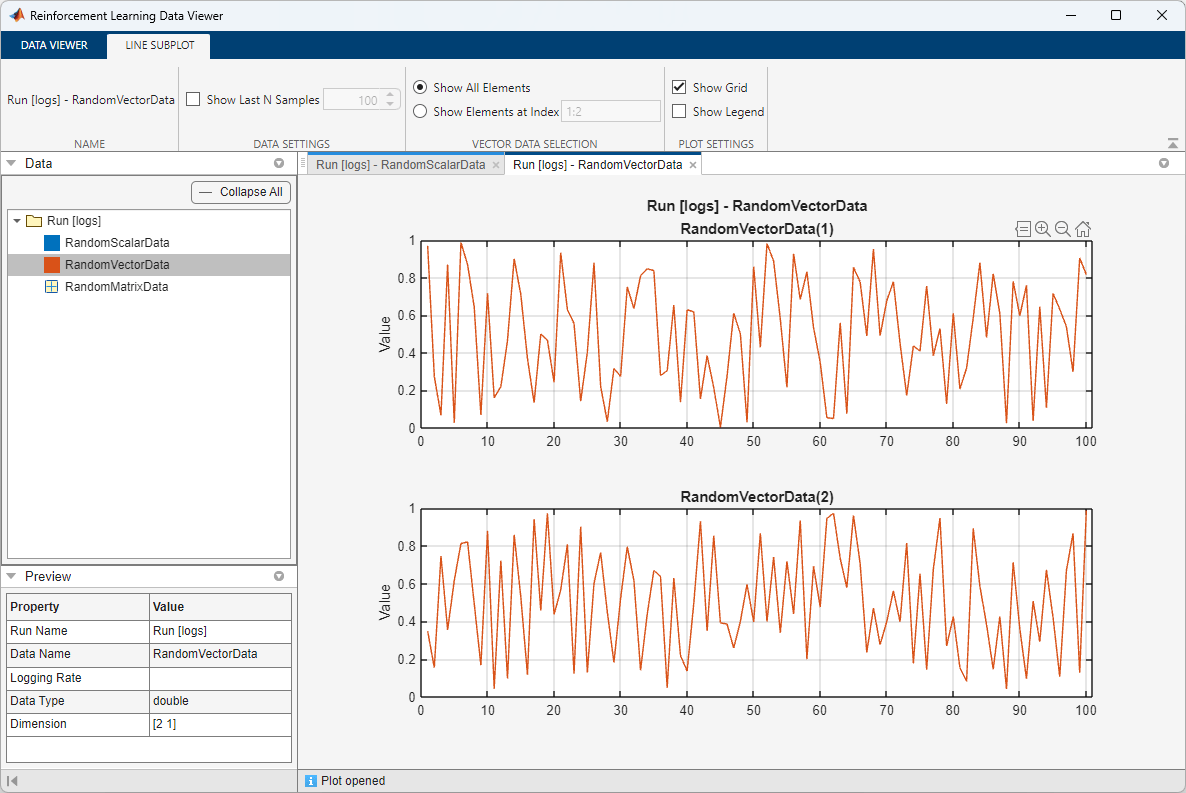Click the zoom out plot icon

point(1062,229)
